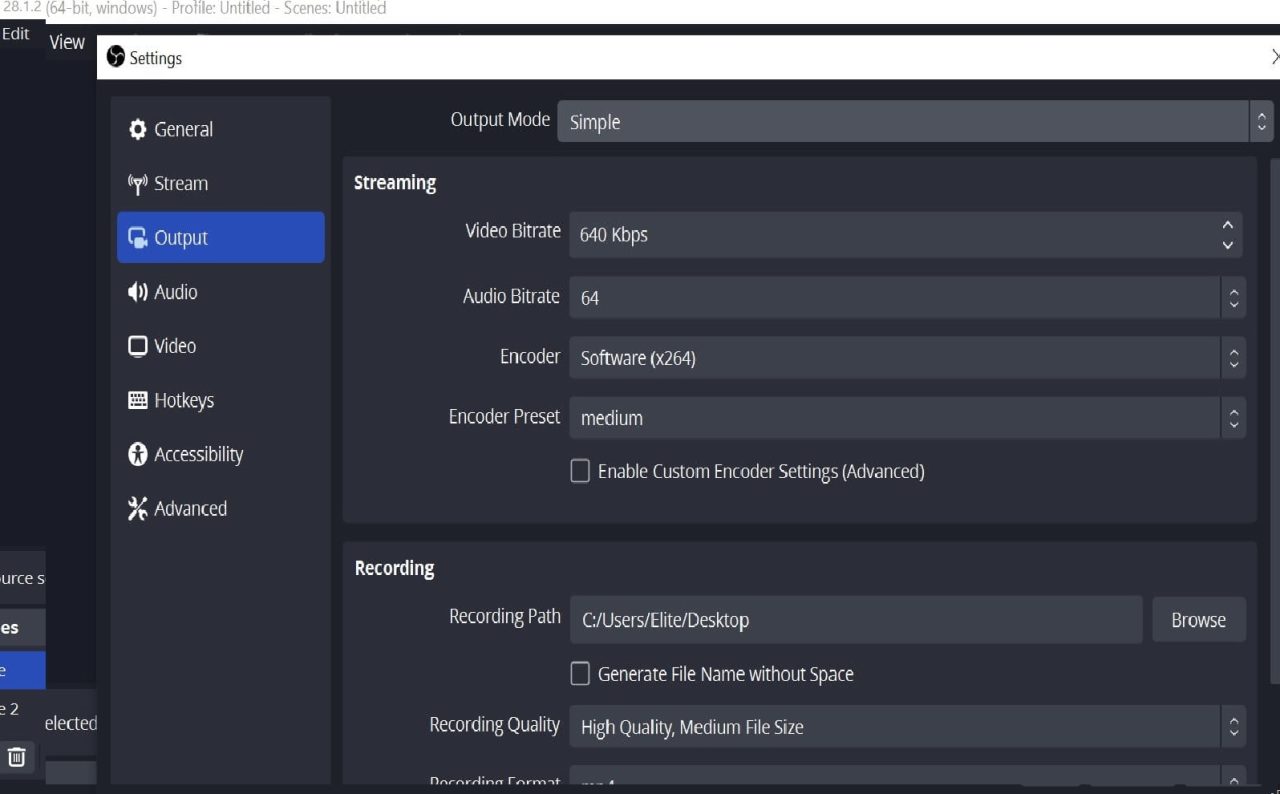Click the Video Bitrate label

click(x=513, y=231)
